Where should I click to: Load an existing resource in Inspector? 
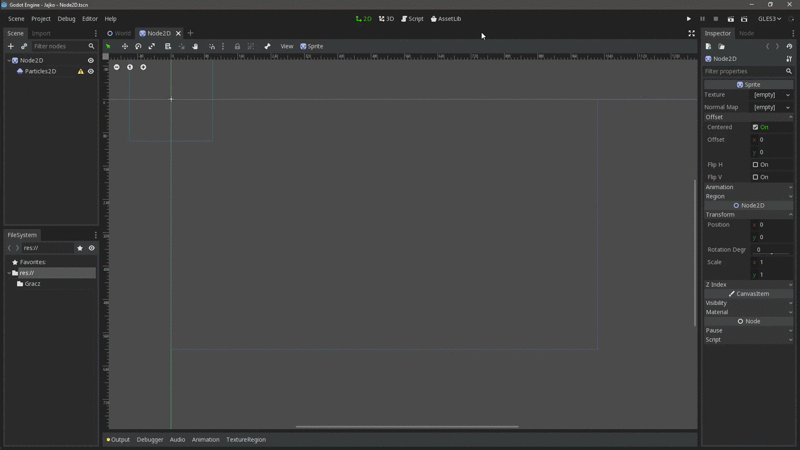click(721, 46)
